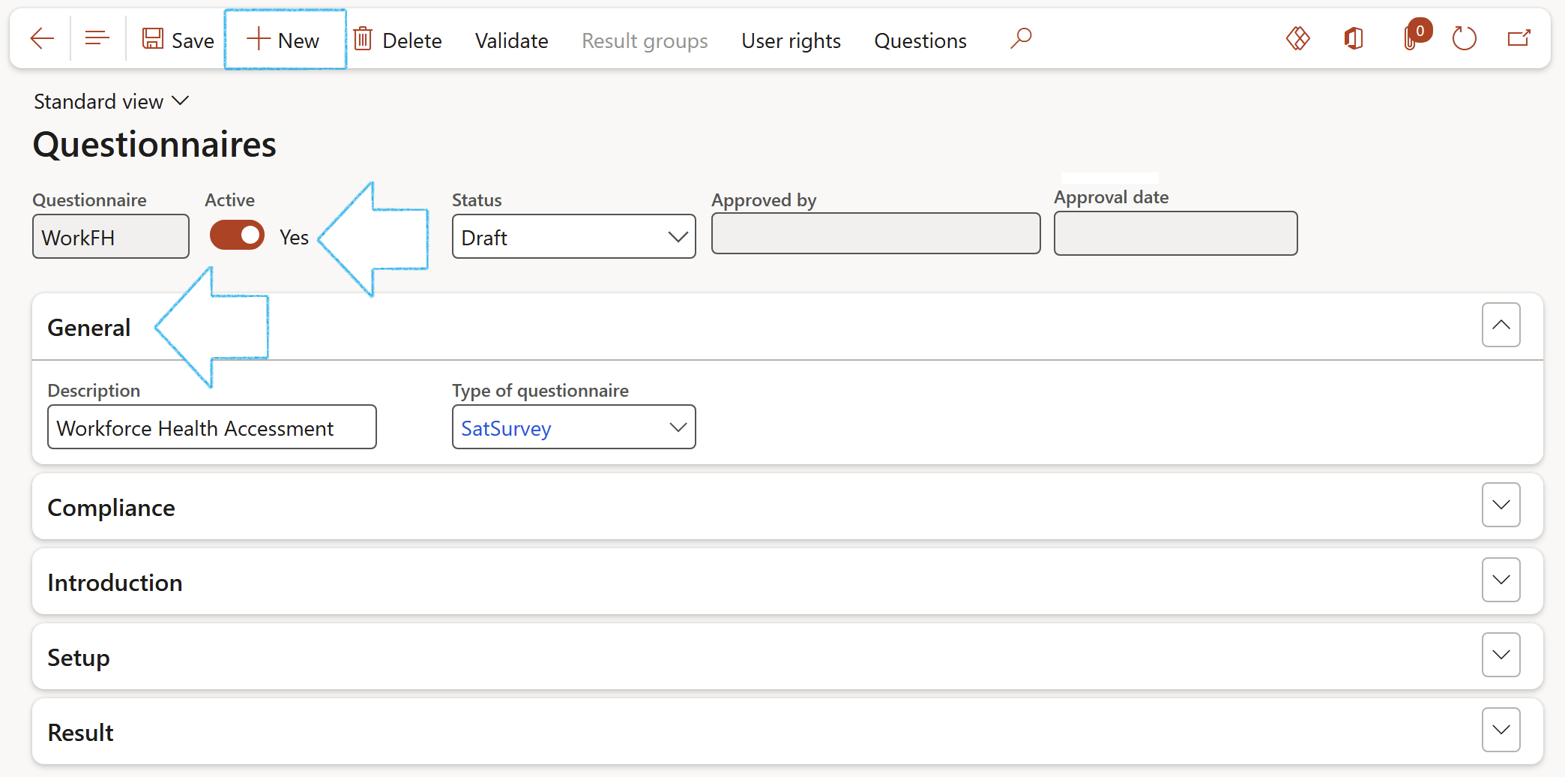1568x777 pixels.
Task: Toggle the Active switch off
Action: (x=237, y=236)
